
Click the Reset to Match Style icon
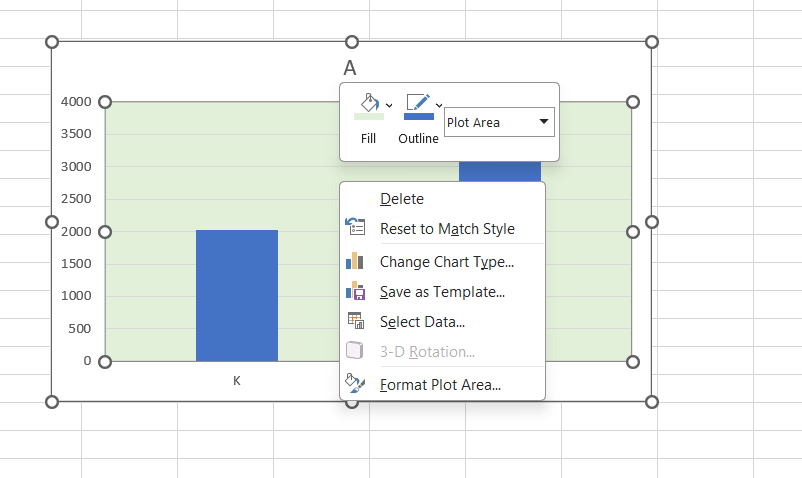tap(355, 226)
